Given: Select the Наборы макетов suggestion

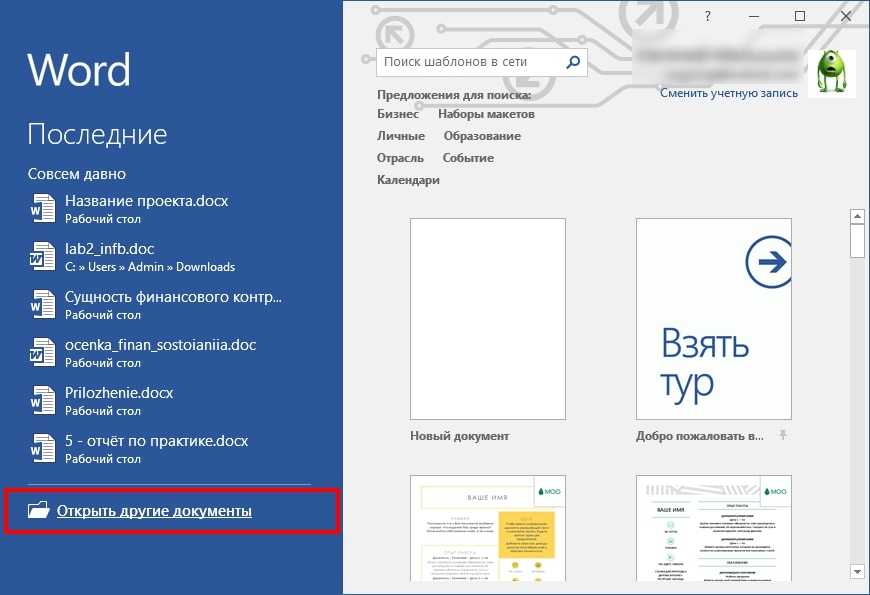Looking at the screenshot, I should pyautogui.click(x=486, y=114).
